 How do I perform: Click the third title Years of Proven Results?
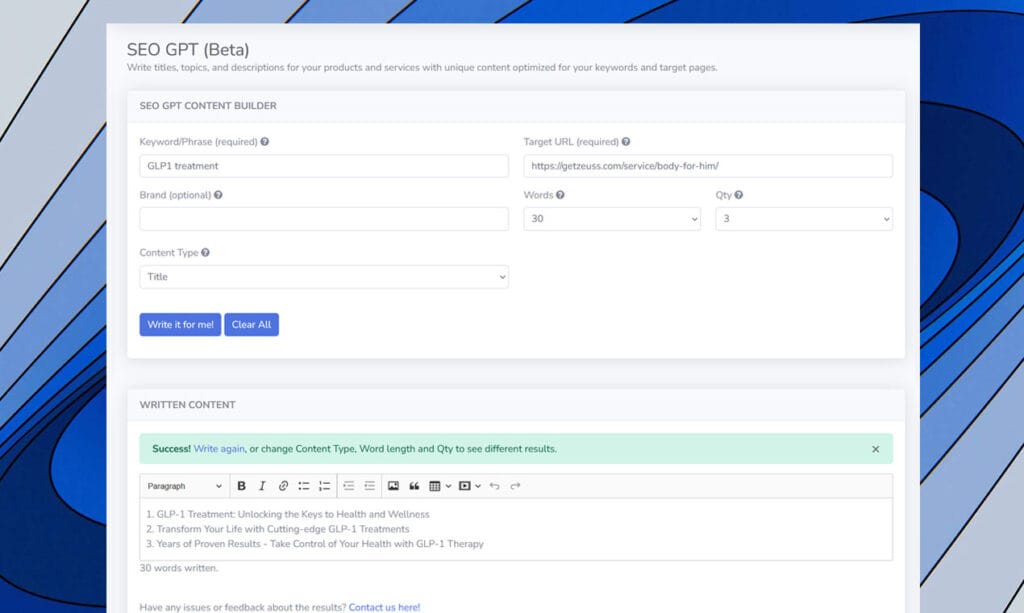coord(320,544)
